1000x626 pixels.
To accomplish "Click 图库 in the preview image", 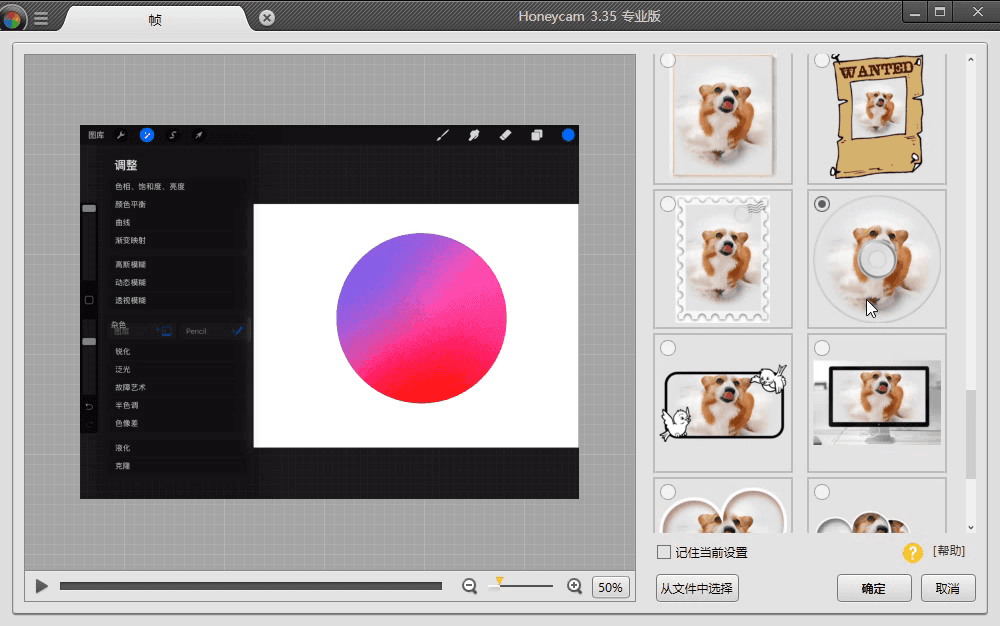I will (96, 135).
